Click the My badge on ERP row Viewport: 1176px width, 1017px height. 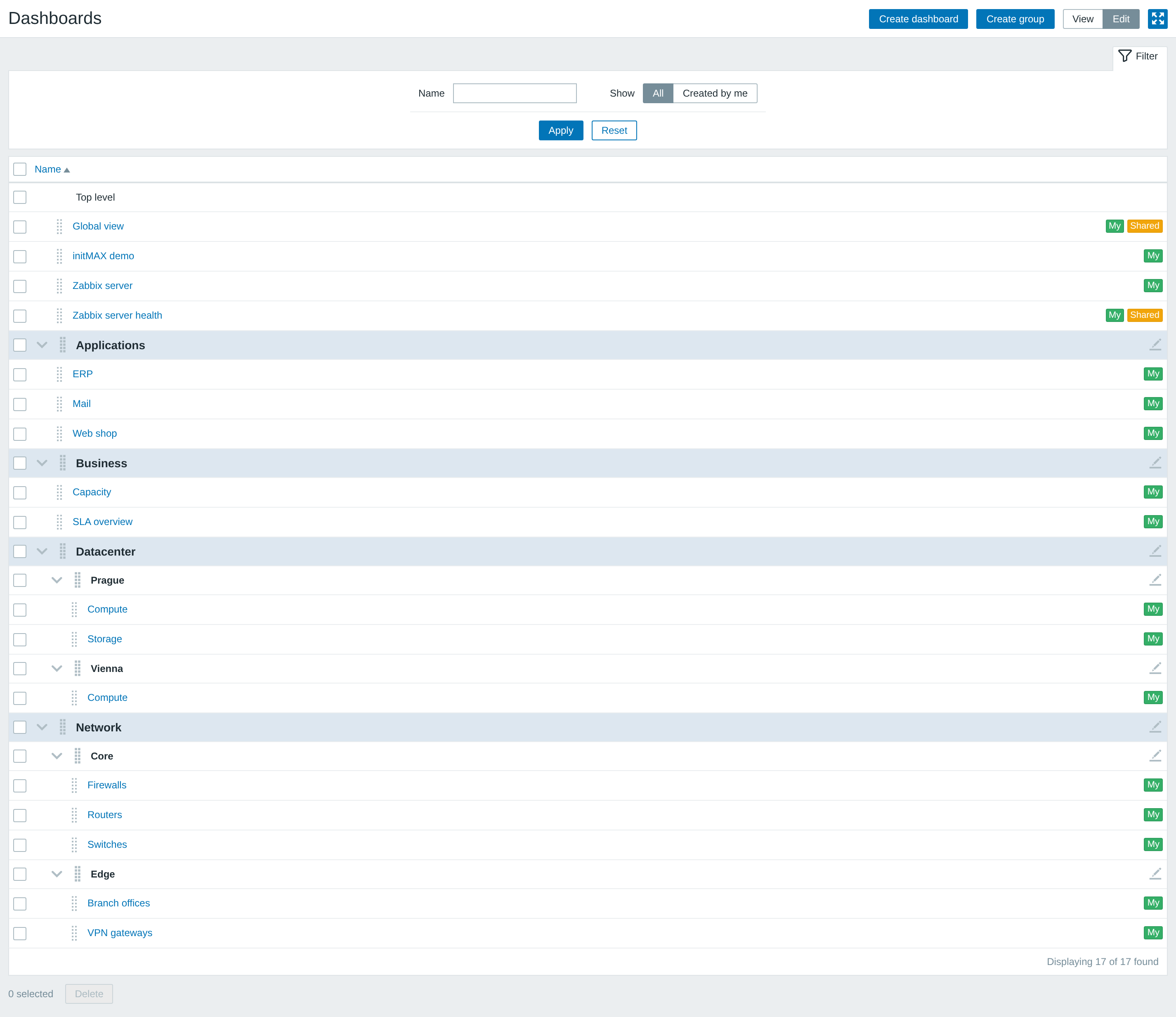pos(1153,374)
